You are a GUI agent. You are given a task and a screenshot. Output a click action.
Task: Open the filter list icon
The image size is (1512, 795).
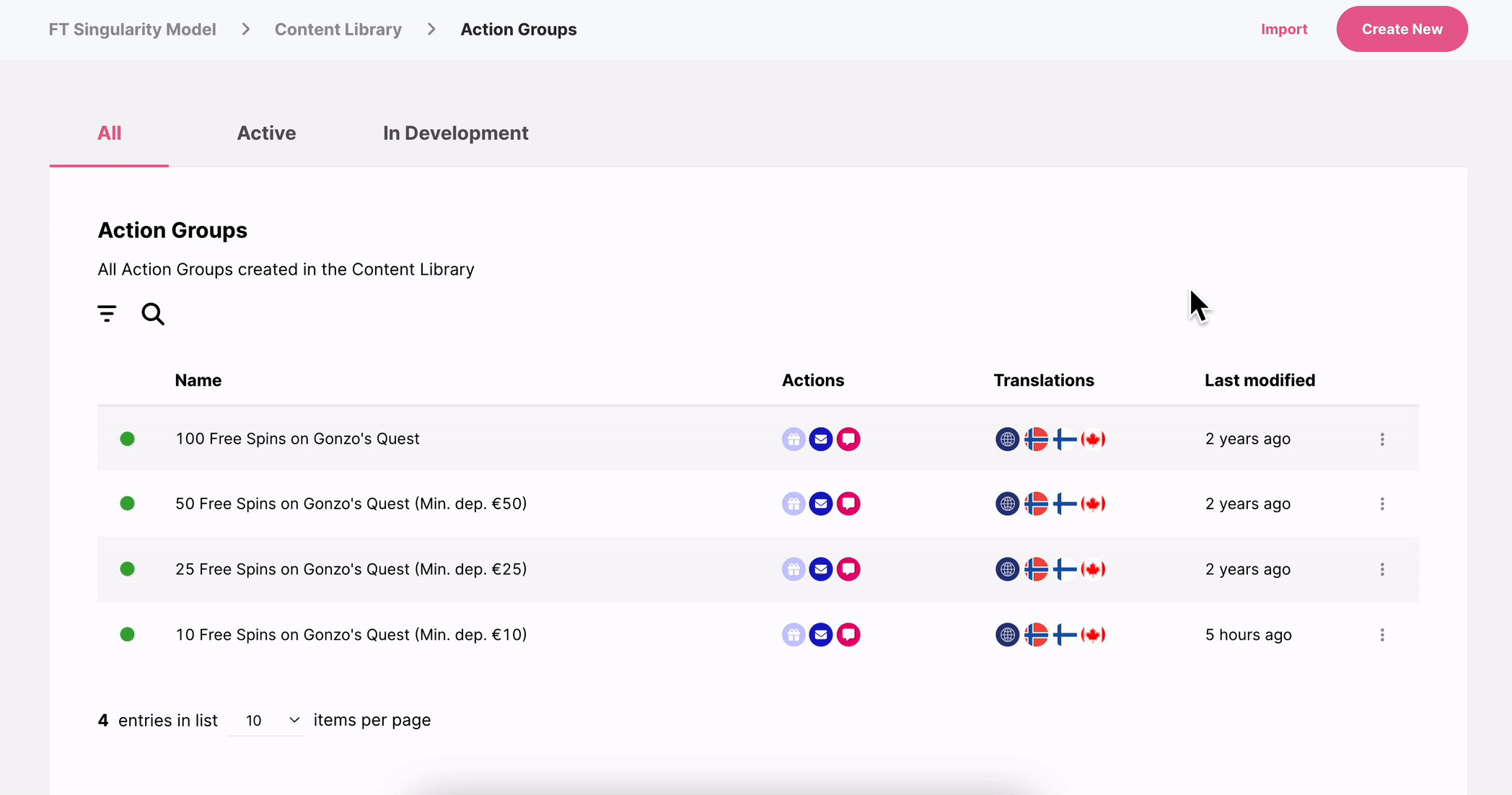point(107,313)
